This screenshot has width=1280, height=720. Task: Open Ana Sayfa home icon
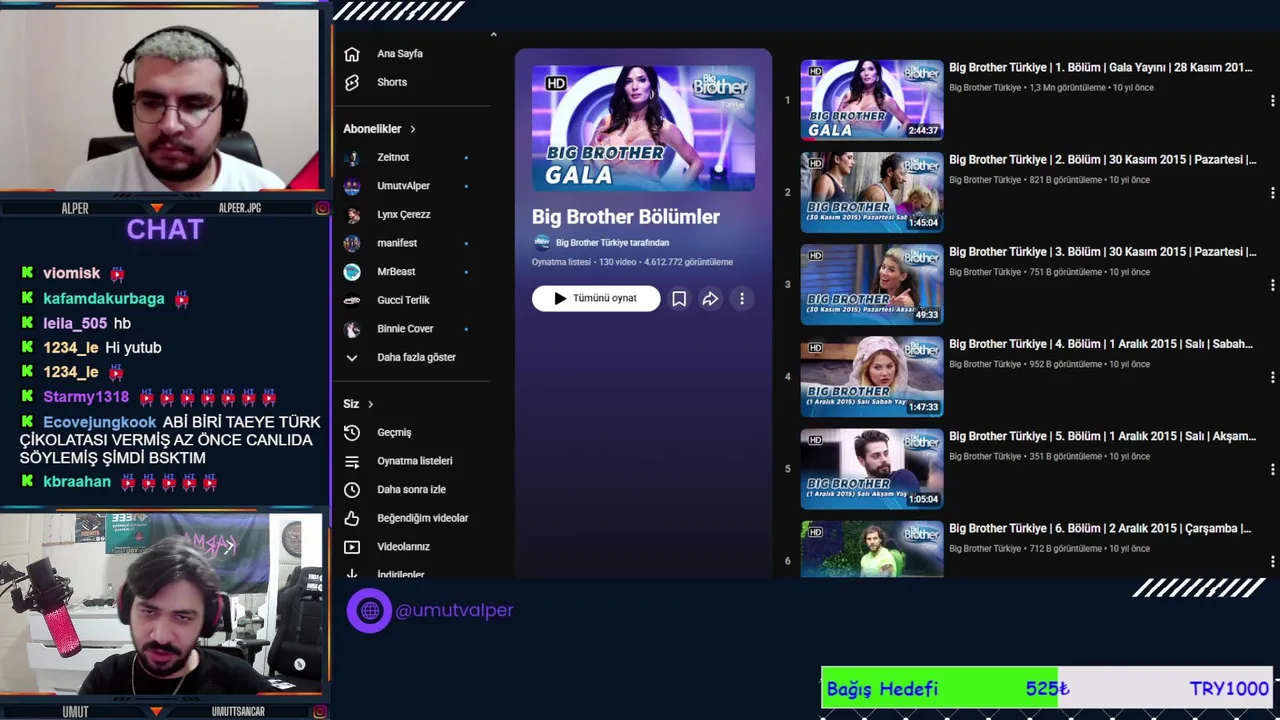coord(352,54)
